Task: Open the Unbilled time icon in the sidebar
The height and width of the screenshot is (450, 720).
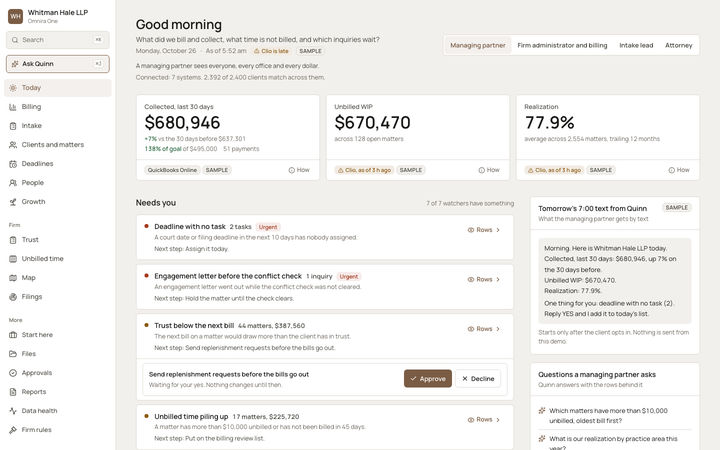Action: point(13,259)
